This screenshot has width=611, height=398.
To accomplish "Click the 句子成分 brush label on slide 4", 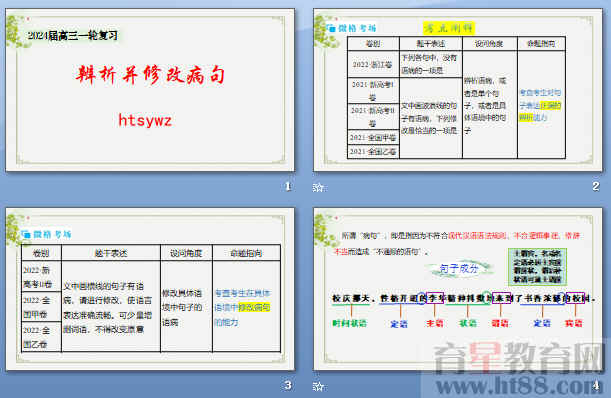I will (x=459, y=269).
